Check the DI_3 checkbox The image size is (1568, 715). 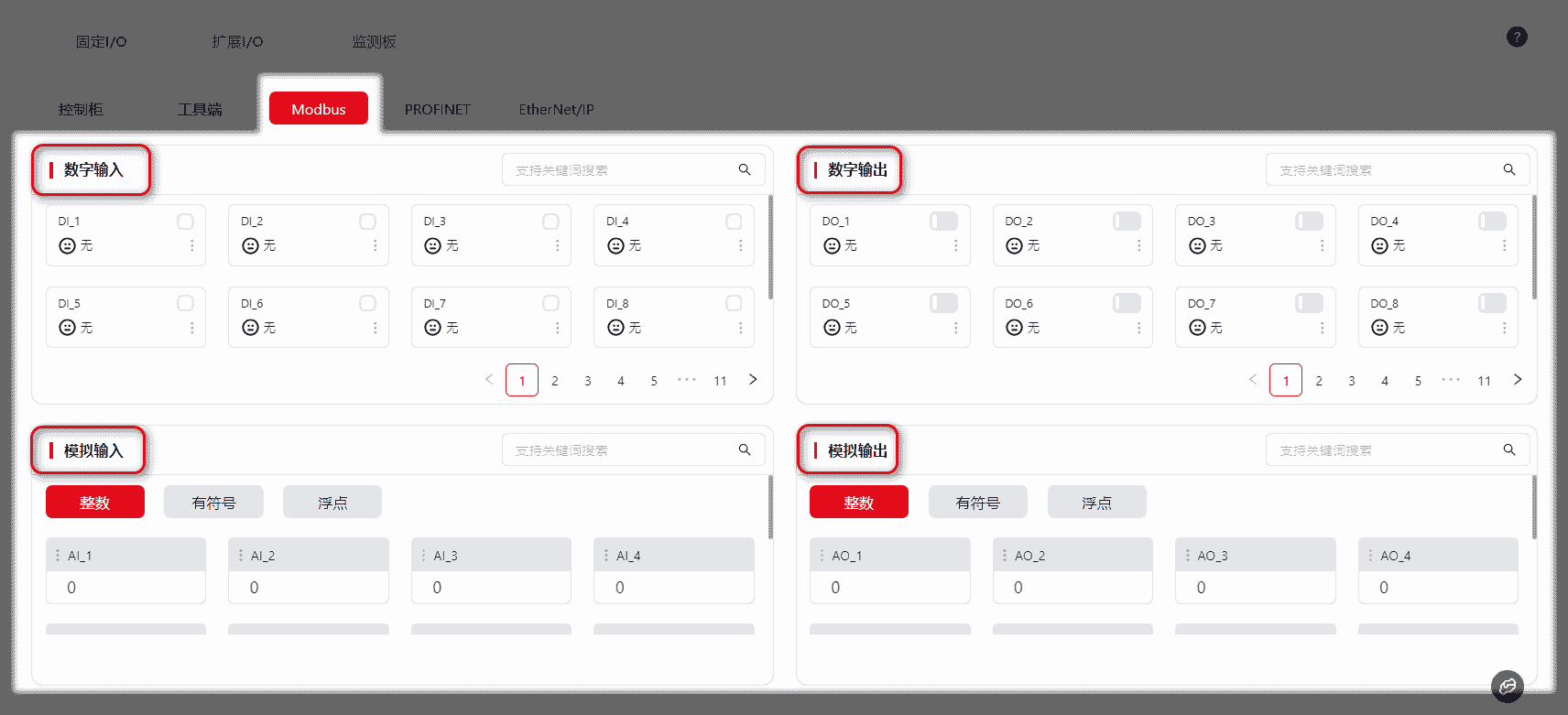pos(550,222)
